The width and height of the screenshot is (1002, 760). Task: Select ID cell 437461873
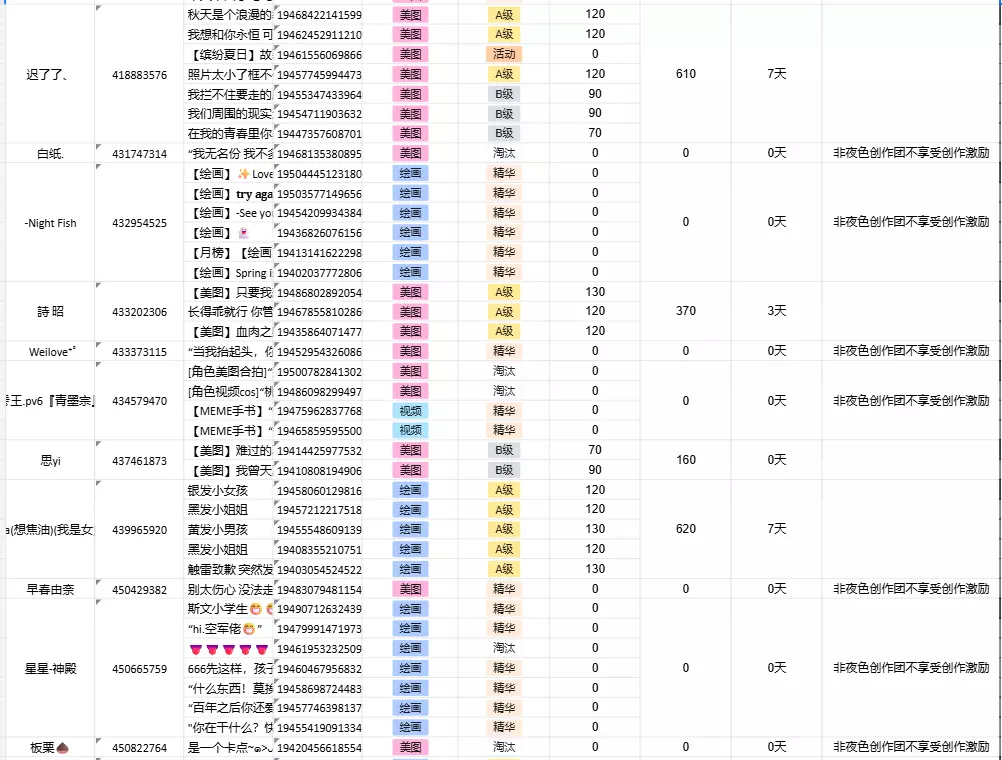point(139,460)
